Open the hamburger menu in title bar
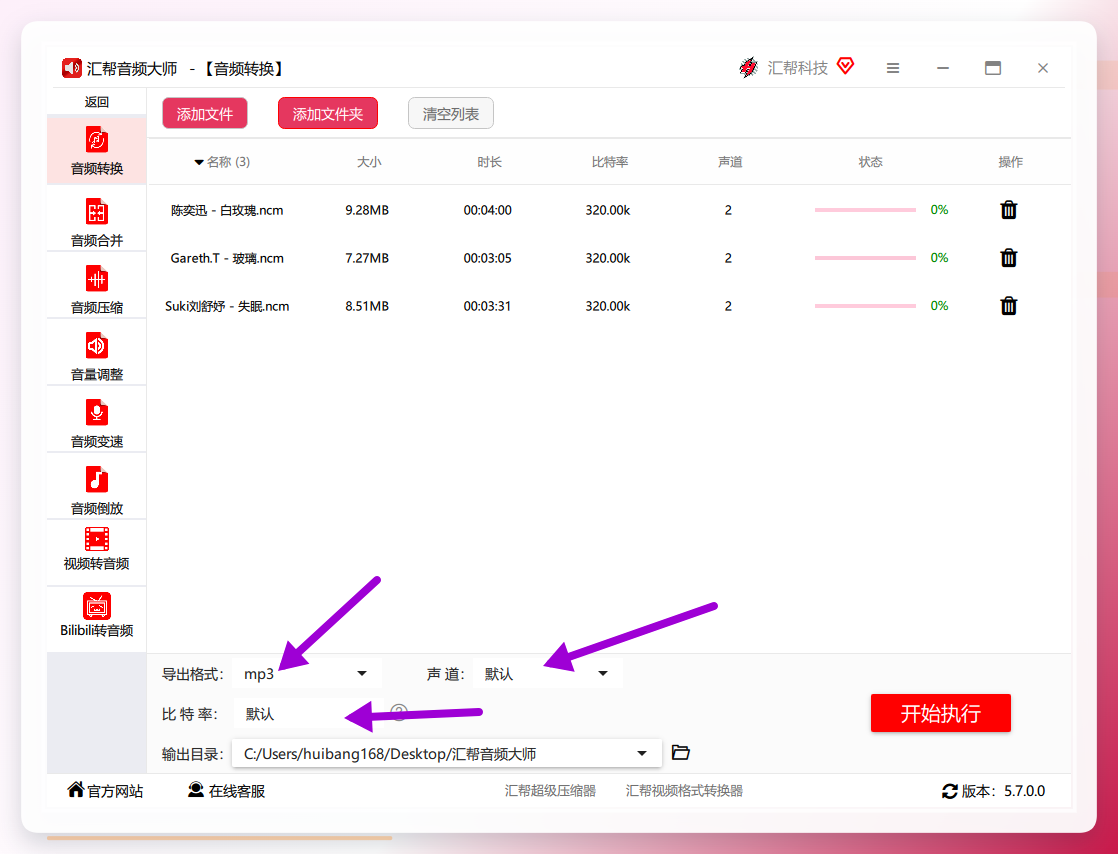 pyautogui.click(x=893, y=68)
